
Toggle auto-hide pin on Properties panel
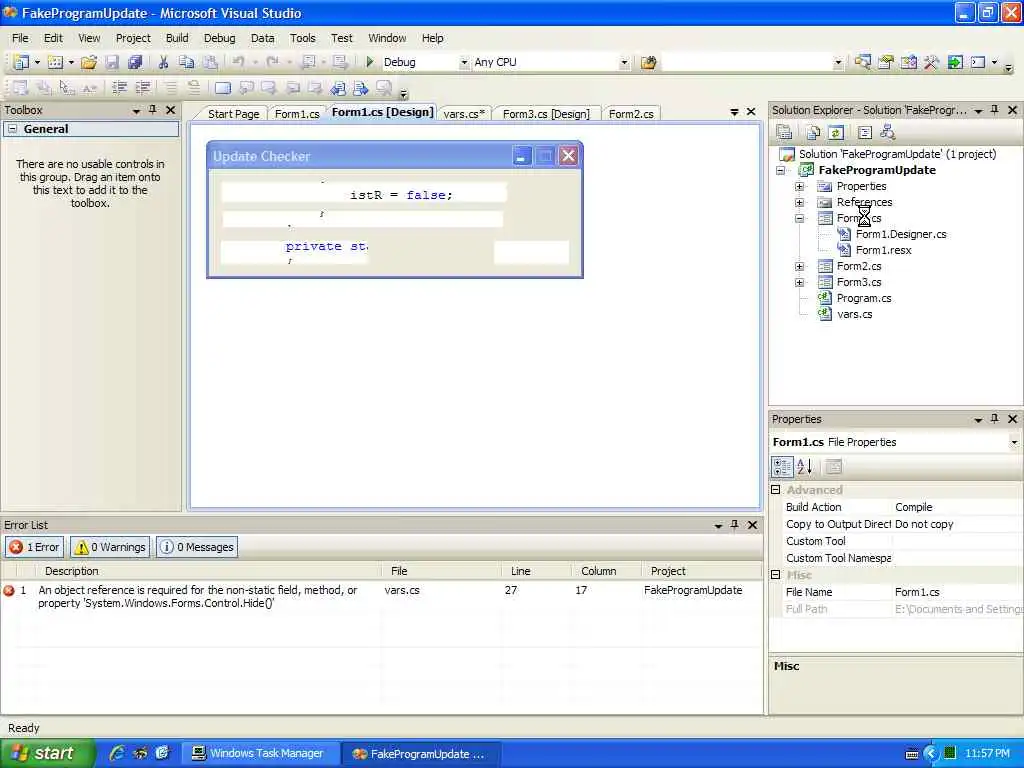pyautogui.click(x=995, y=419)
